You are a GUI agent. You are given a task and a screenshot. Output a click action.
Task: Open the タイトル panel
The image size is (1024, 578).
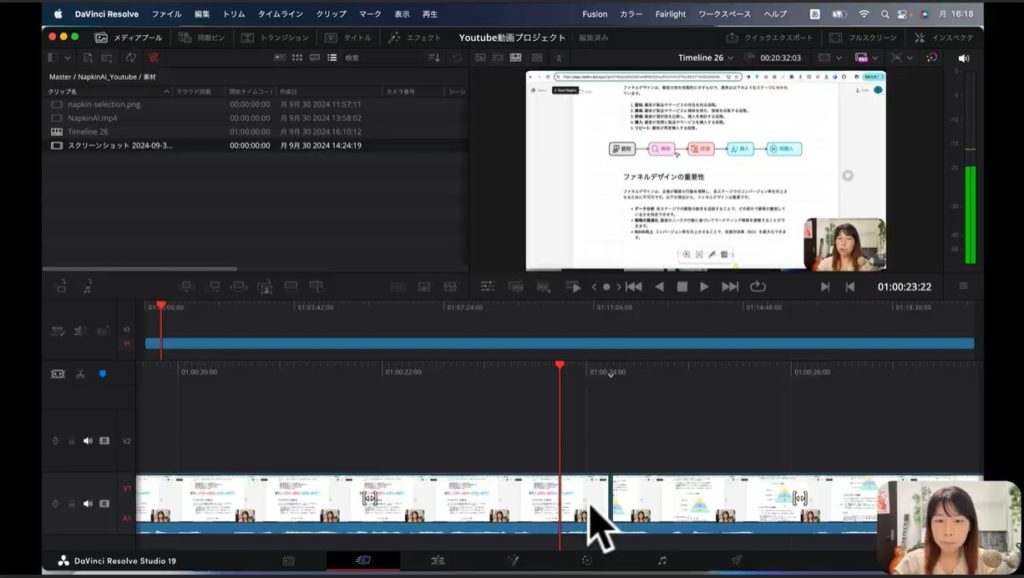pyautogui.click(x=348, y=37)
